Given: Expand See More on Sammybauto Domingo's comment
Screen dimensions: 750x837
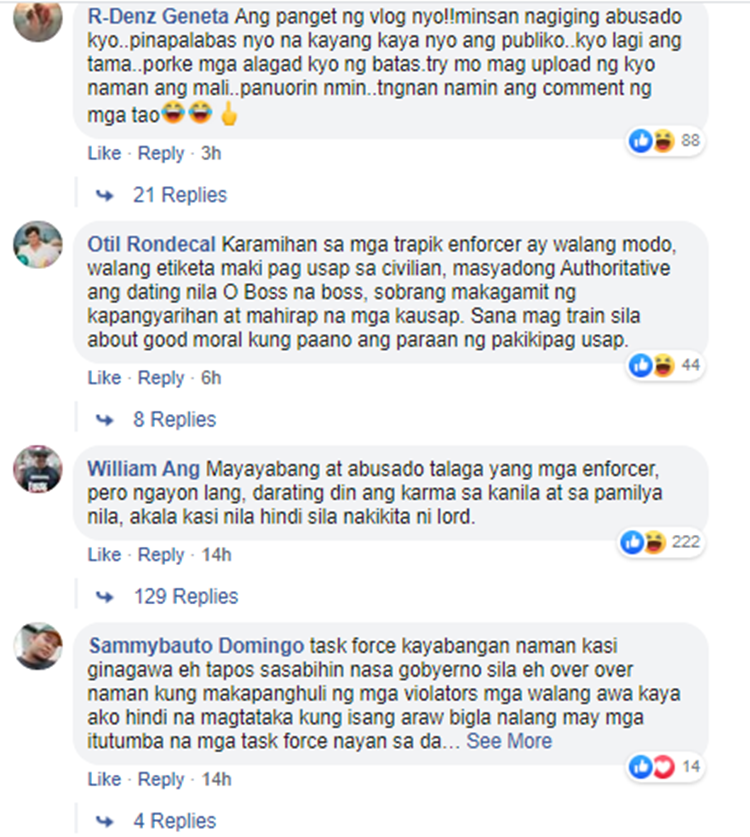Looking at the screenshot, I should coord(509,741).
